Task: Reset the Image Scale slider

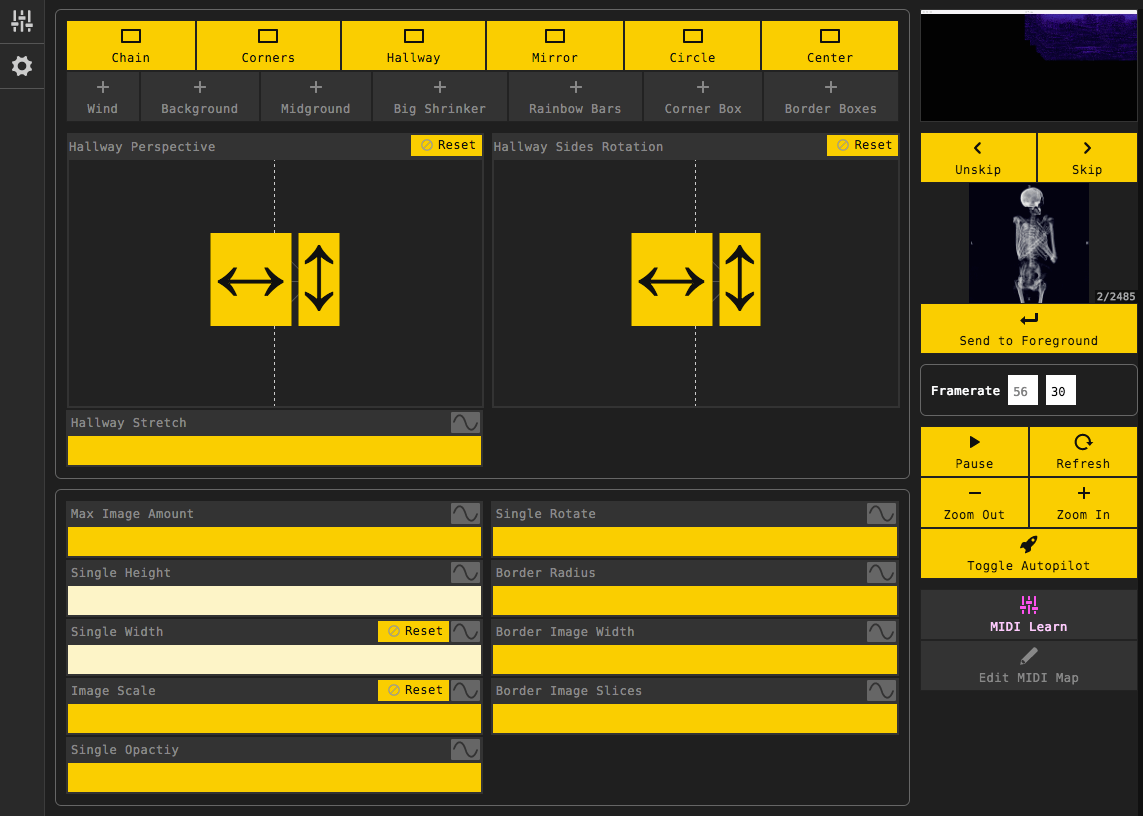Action: [413, 690]
